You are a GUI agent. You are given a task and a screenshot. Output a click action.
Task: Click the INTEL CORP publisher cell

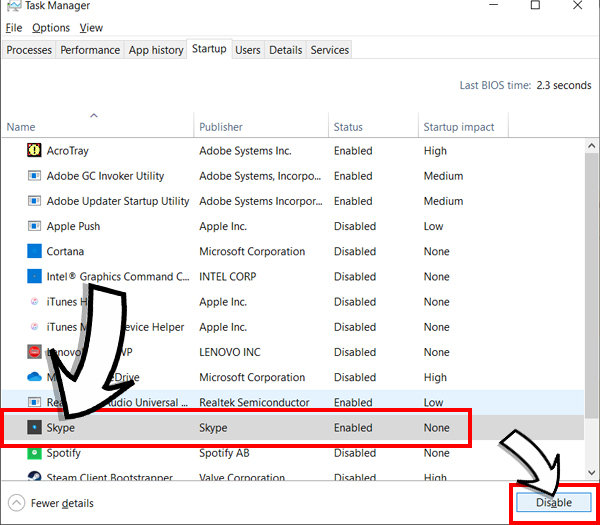point(228,277)
